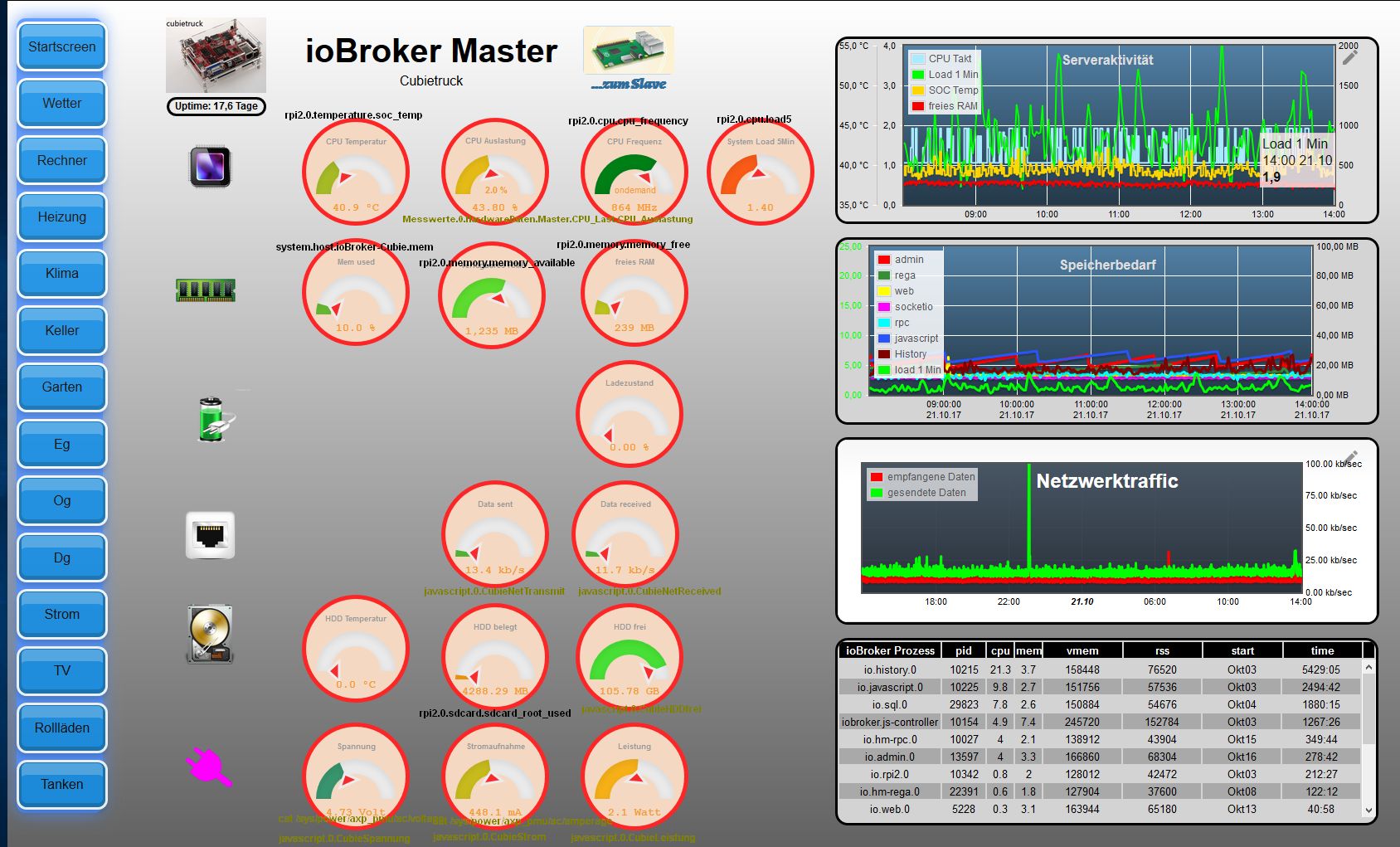The image size is (1400, 847).
Task: Click the RAM memory module icon
Action: (206, 290)
